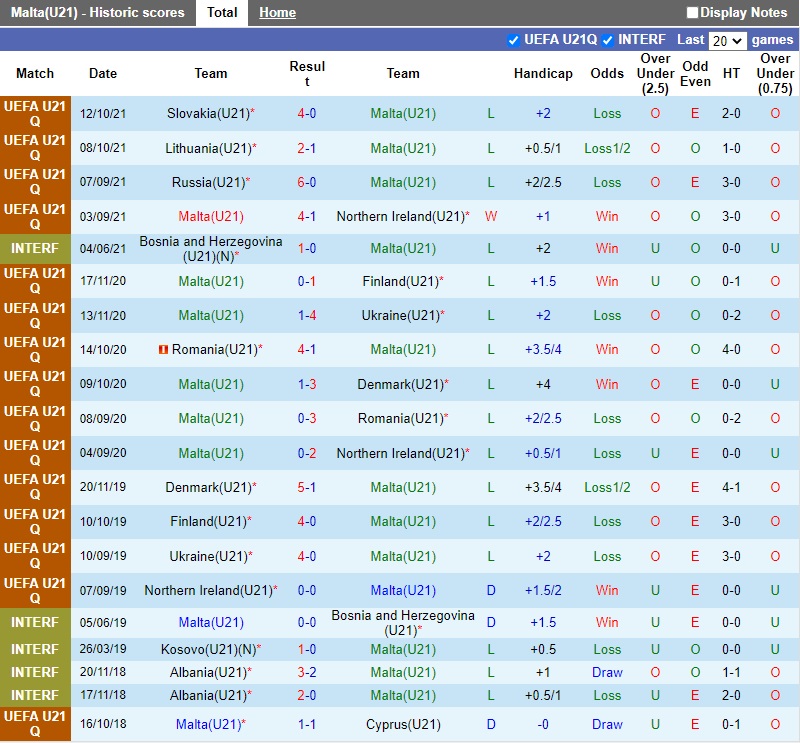Click the 6-0 result score

point(307,182)
